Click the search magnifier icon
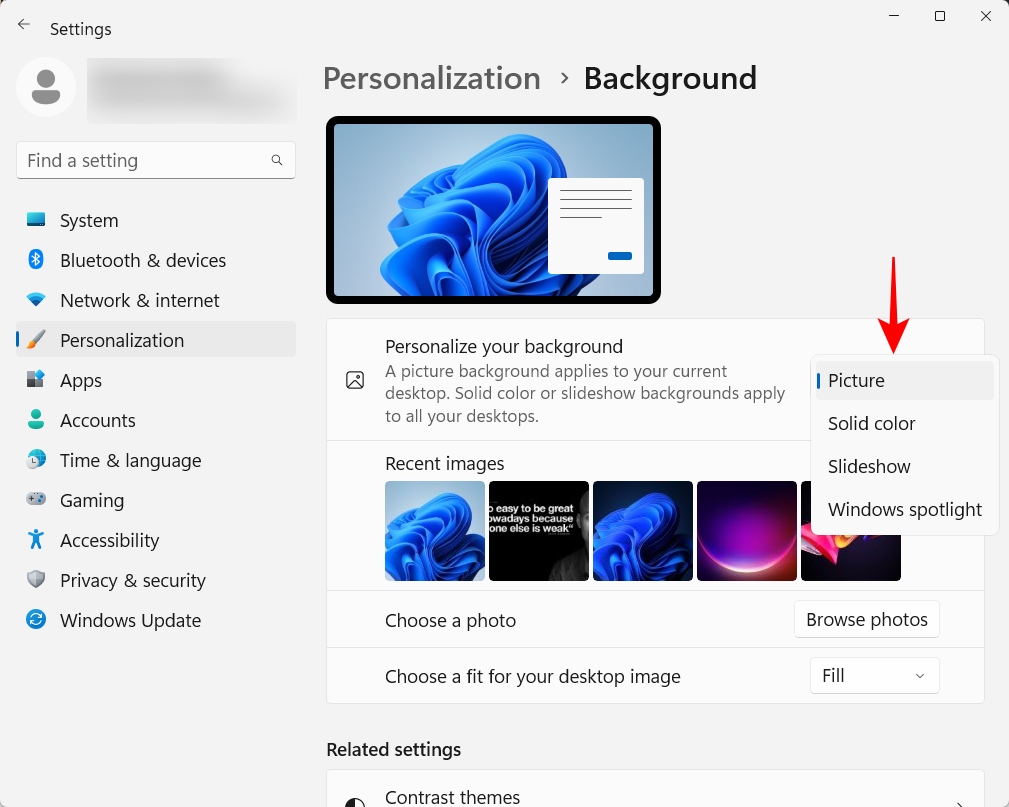Viewport: 1009px width, 807px height. [277, 160]
